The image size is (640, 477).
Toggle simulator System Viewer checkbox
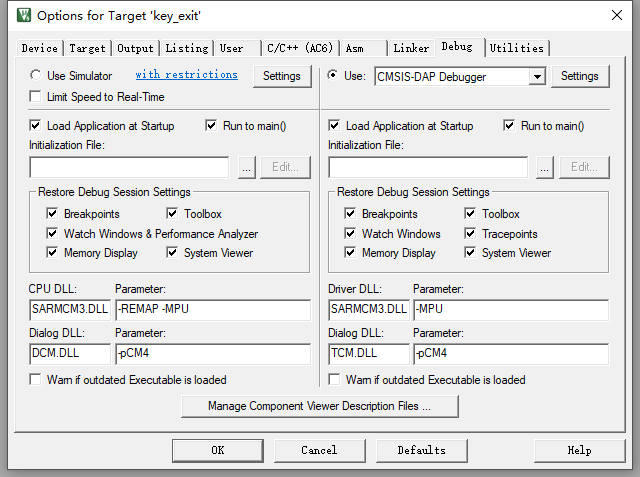(x=172, y=252)
